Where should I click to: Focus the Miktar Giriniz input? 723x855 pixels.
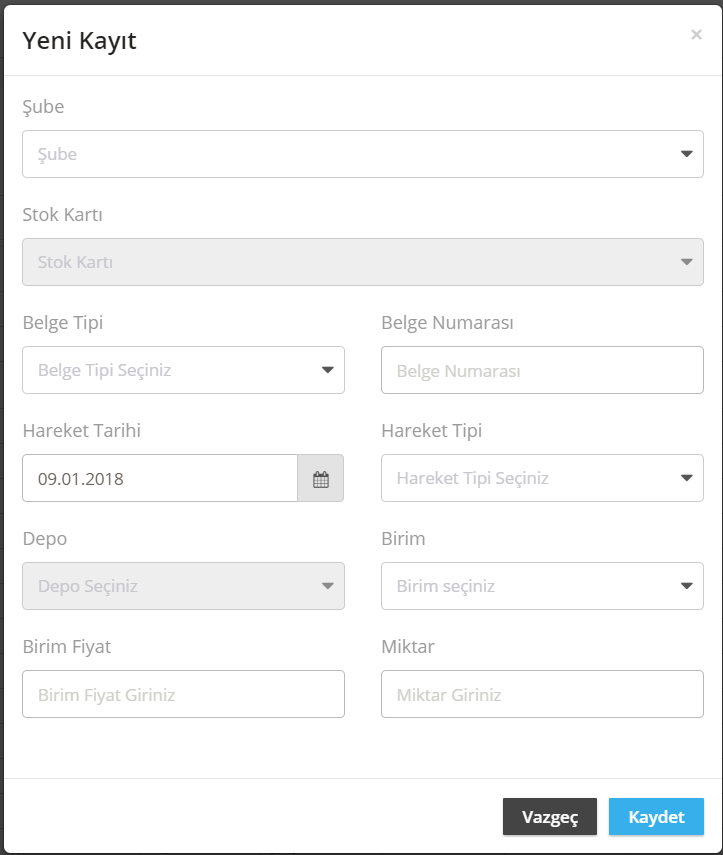coord(542,694)
